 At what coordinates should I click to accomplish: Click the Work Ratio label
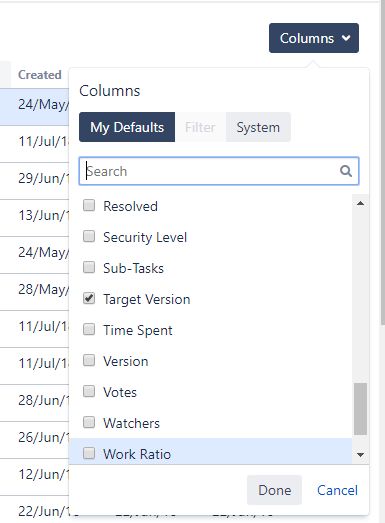137,454
